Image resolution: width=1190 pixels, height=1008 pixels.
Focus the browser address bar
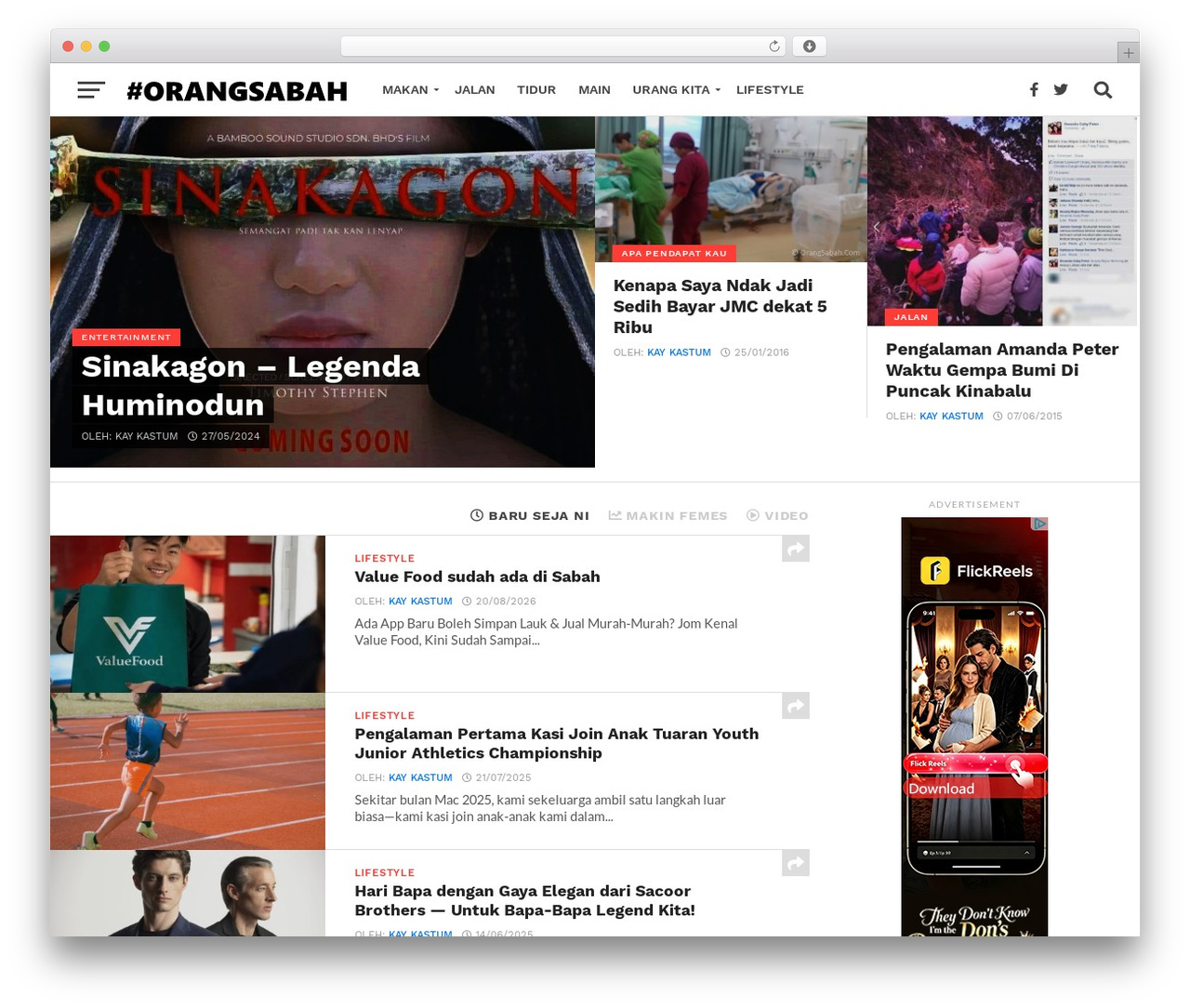[x=562, y=46]
